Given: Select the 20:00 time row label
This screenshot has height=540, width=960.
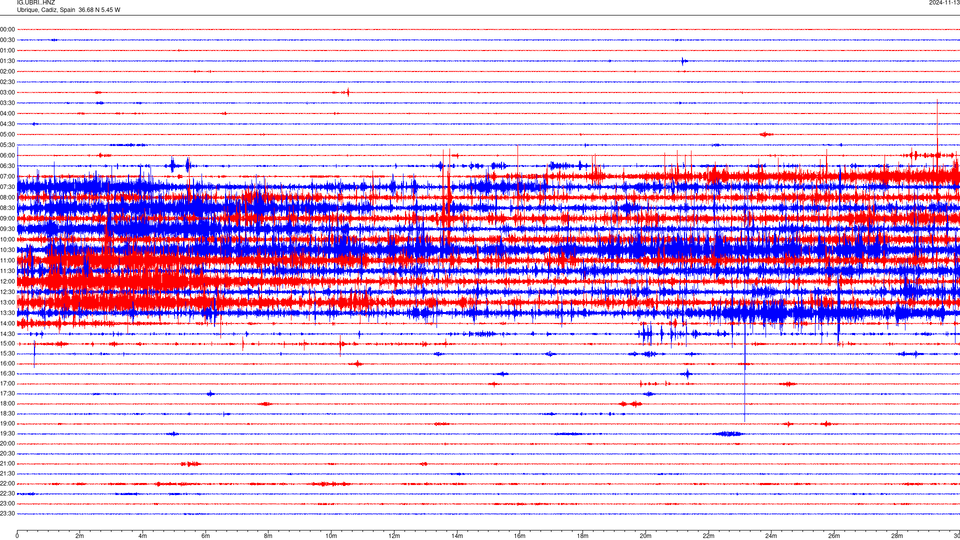Looking at the screenshot, I should click(7, 444).
